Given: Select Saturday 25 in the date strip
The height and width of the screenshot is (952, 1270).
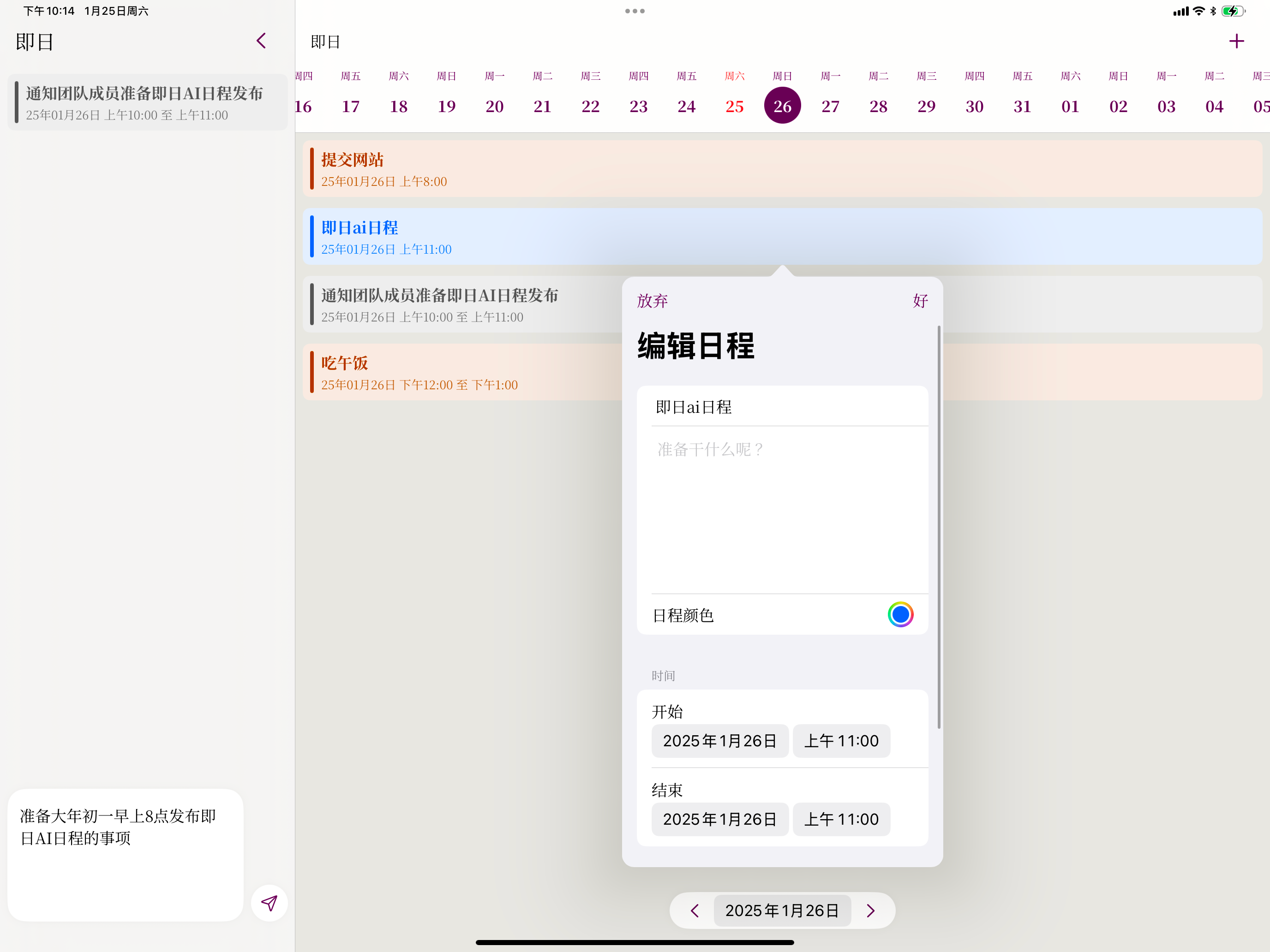Looking at the screenshot, I should 734,106.
